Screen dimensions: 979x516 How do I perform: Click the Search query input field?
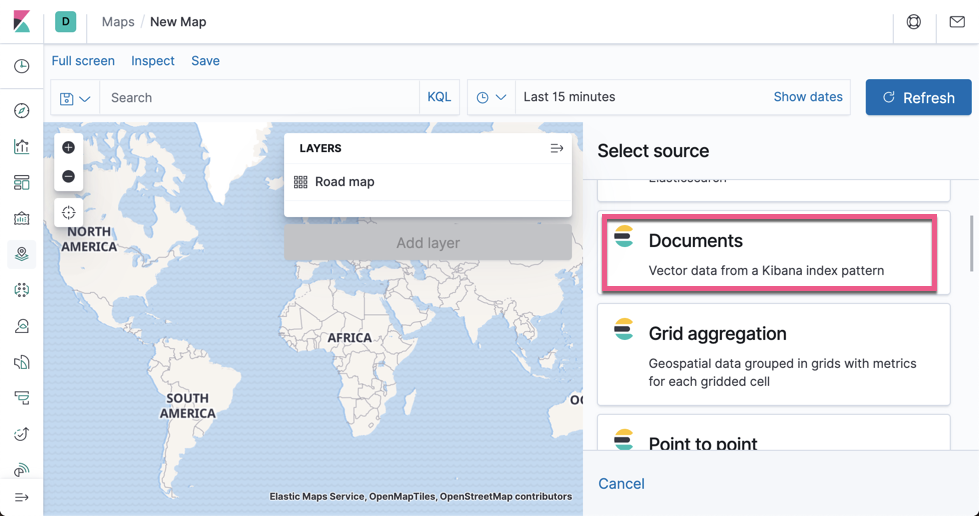tap(260, 98)
